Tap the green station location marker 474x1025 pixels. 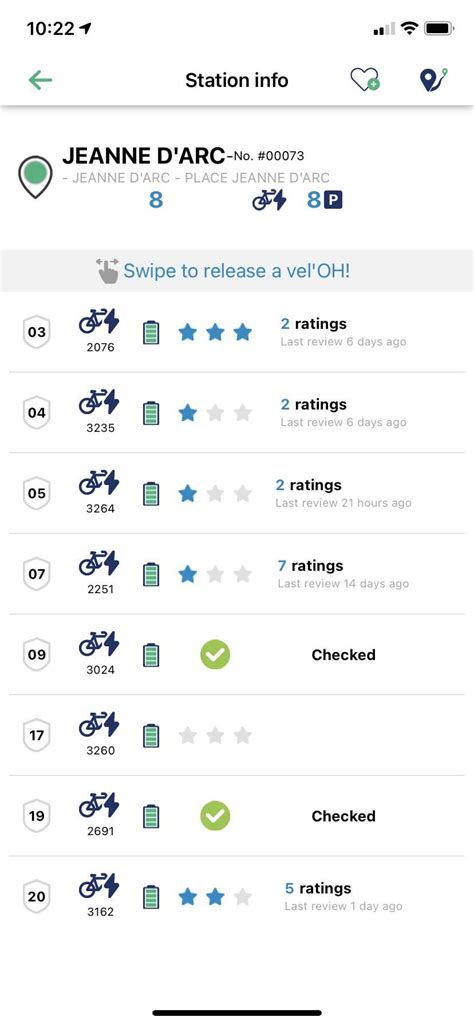(35, 176)
